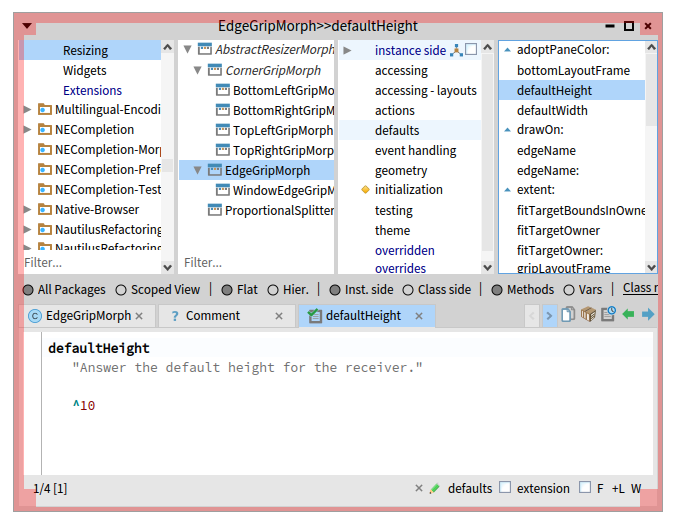Expand the Multilingual-Encoding package
The image size is (674, 527).
pyautogui.click(x=28, y=109)
